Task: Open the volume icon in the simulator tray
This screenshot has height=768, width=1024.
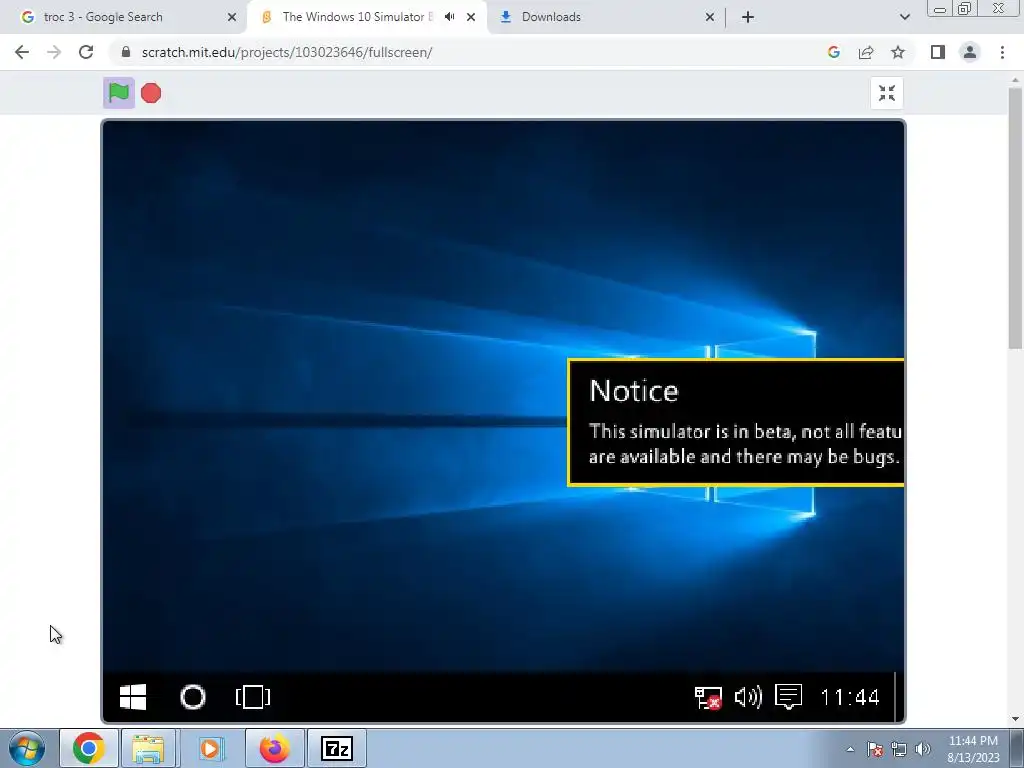Action: [x=748, y=697]
